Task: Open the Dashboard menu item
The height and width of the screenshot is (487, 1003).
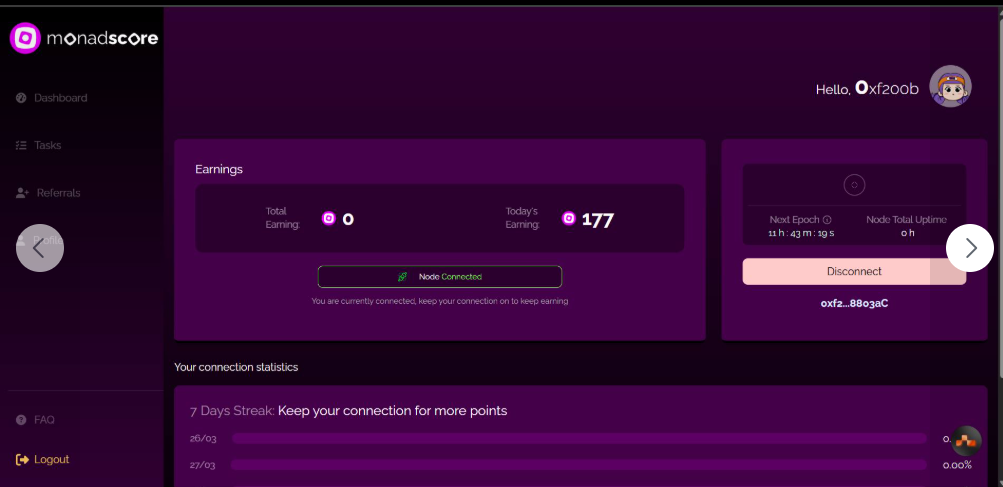Action: 51,98
